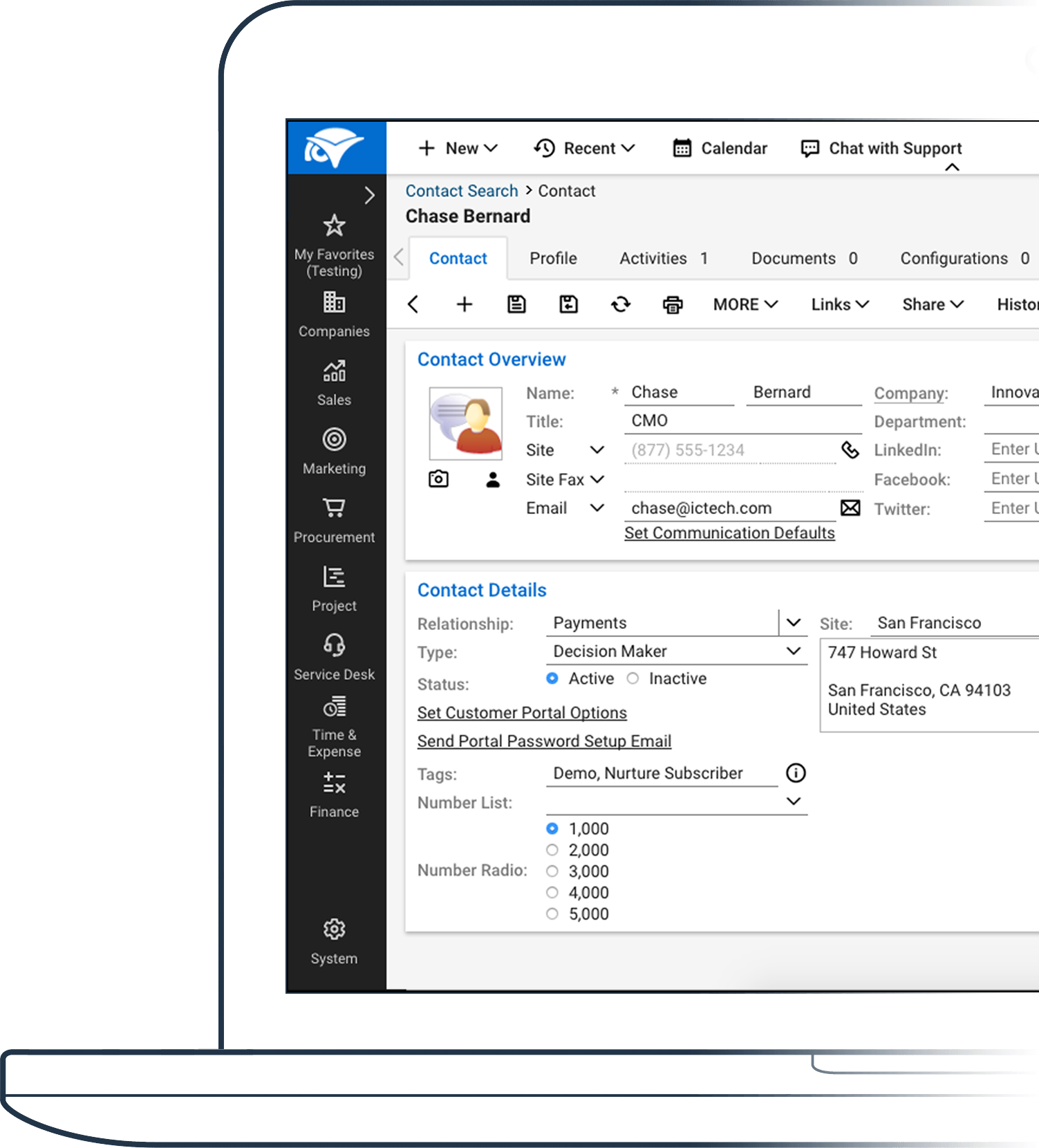1039x1148 pixels.
Task: Click the Save and Close icon
Action: coord(568,304)
